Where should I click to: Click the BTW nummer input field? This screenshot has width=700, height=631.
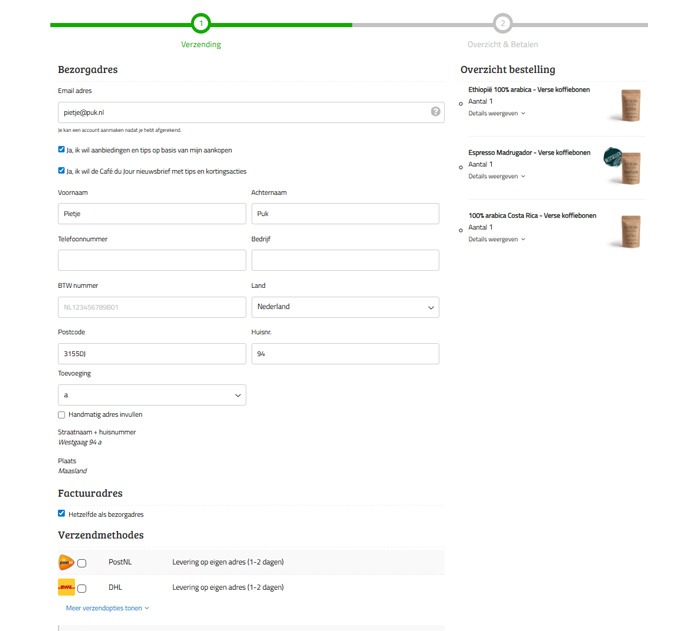pos(152,307)
